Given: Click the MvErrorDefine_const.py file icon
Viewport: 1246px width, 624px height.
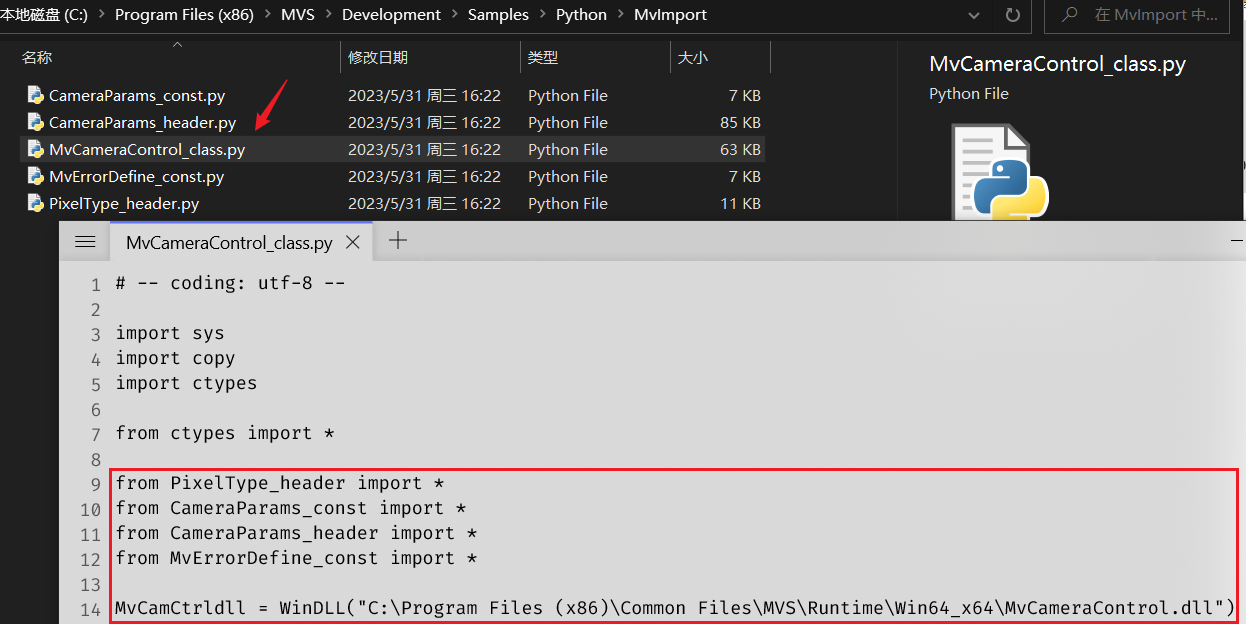Looking at the screenshot, I should [x=36, y=177].
